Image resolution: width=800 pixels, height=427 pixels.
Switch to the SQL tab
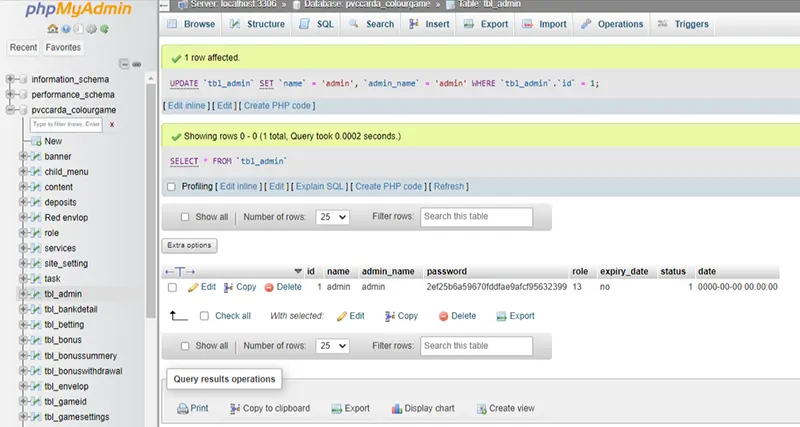coord(316,24)
